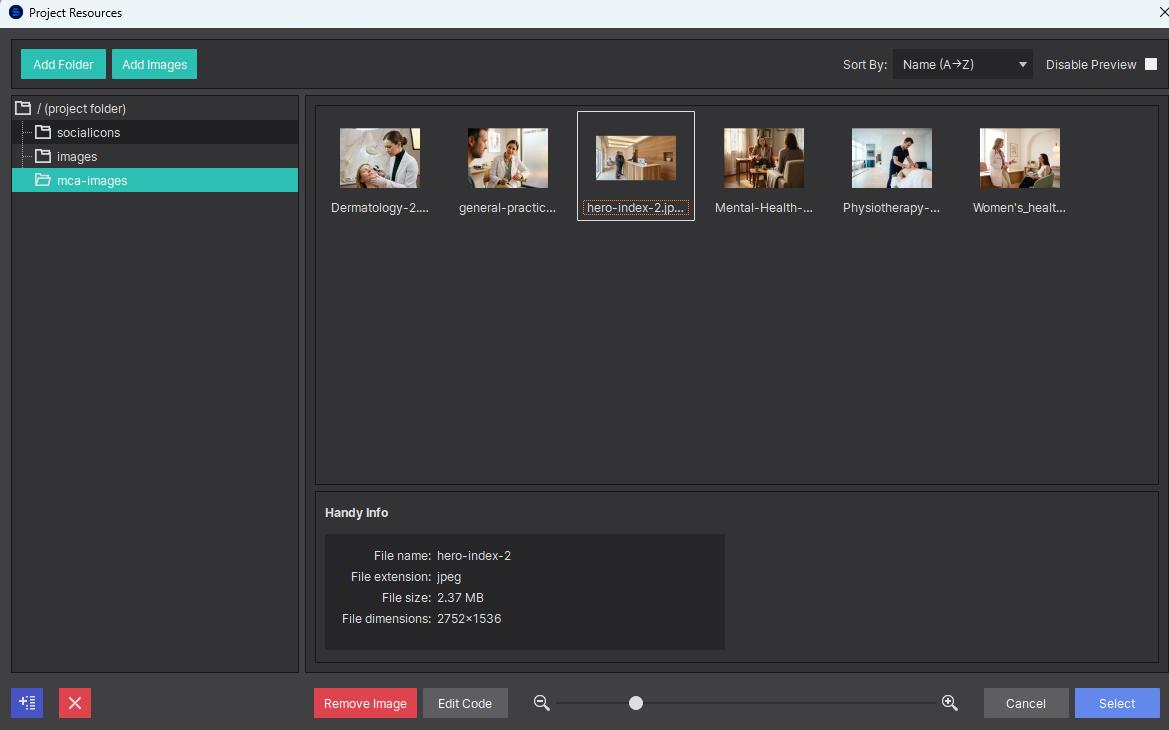Select the hero-index-2 image thumbnail
Viewport: 1169px width, 730px height.
(636, 157)
